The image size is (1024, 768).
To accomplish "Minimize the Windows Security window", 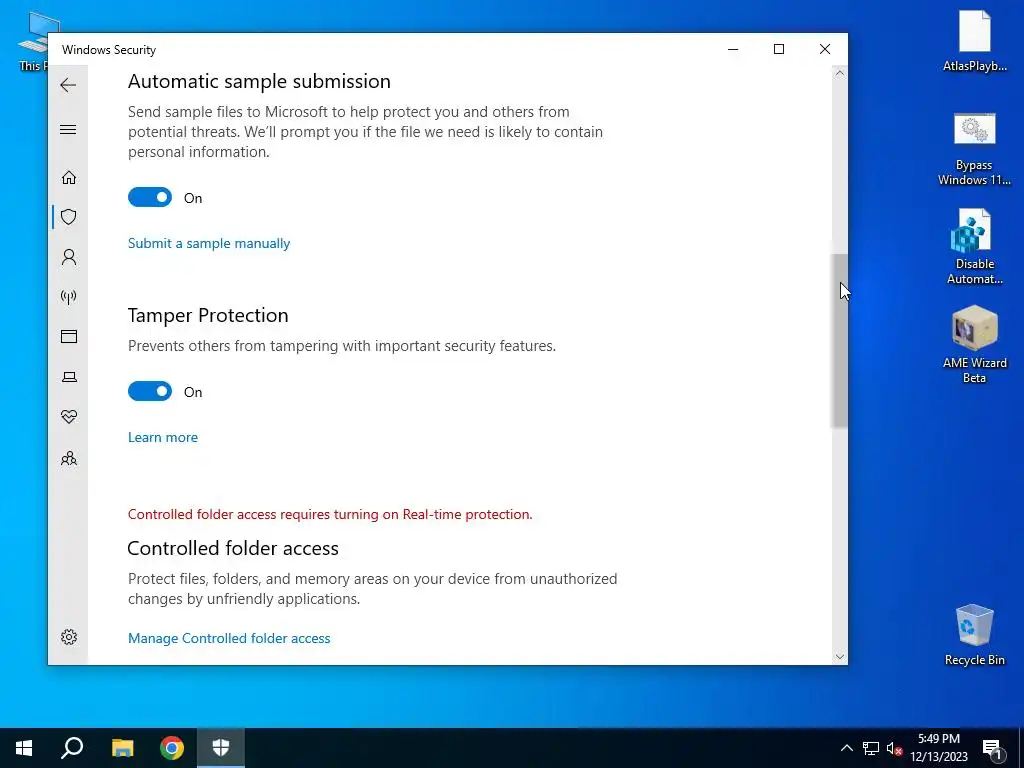I will point(733,49).
